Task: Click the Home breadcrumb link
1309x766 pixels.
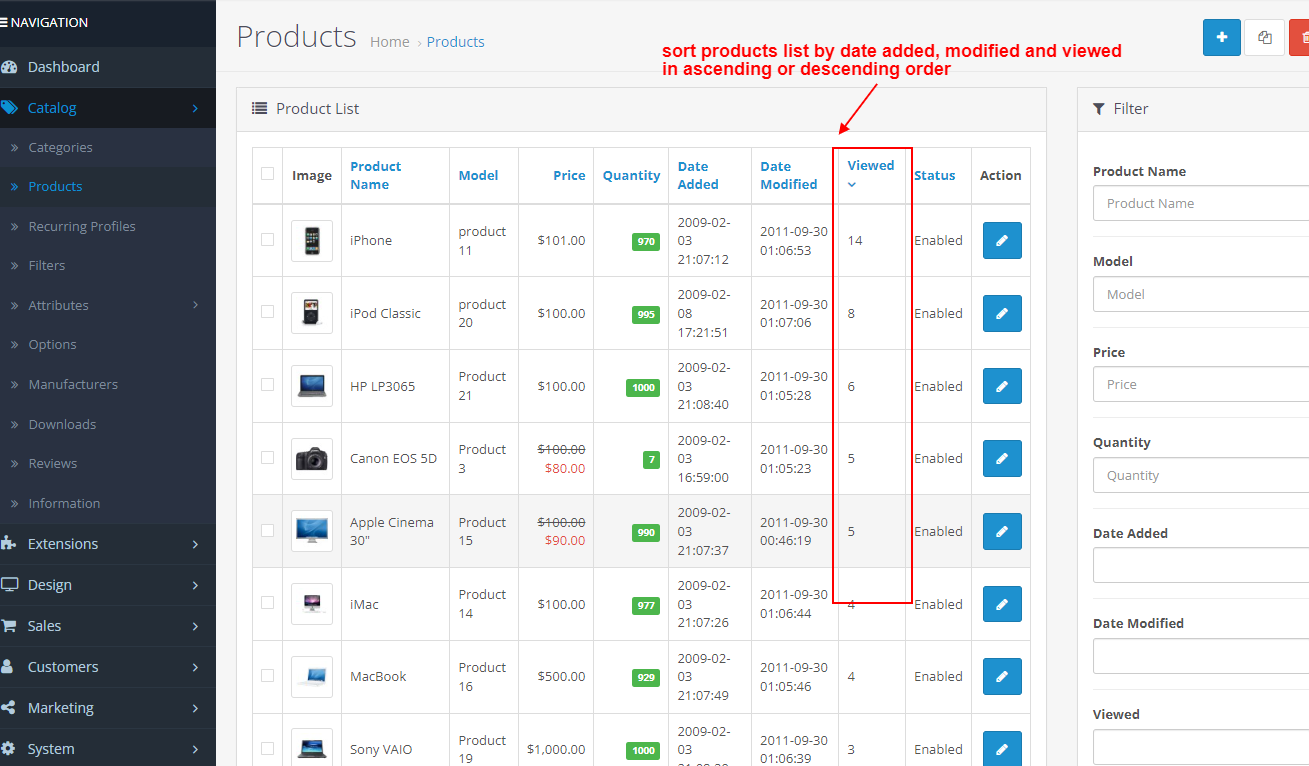Action: 389,42
